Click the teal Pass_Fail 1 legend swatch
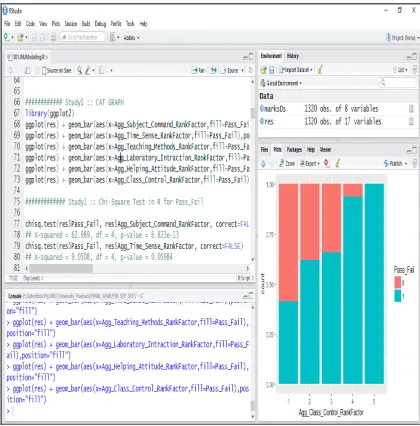420x426 pixels. [x=398, y=296]
